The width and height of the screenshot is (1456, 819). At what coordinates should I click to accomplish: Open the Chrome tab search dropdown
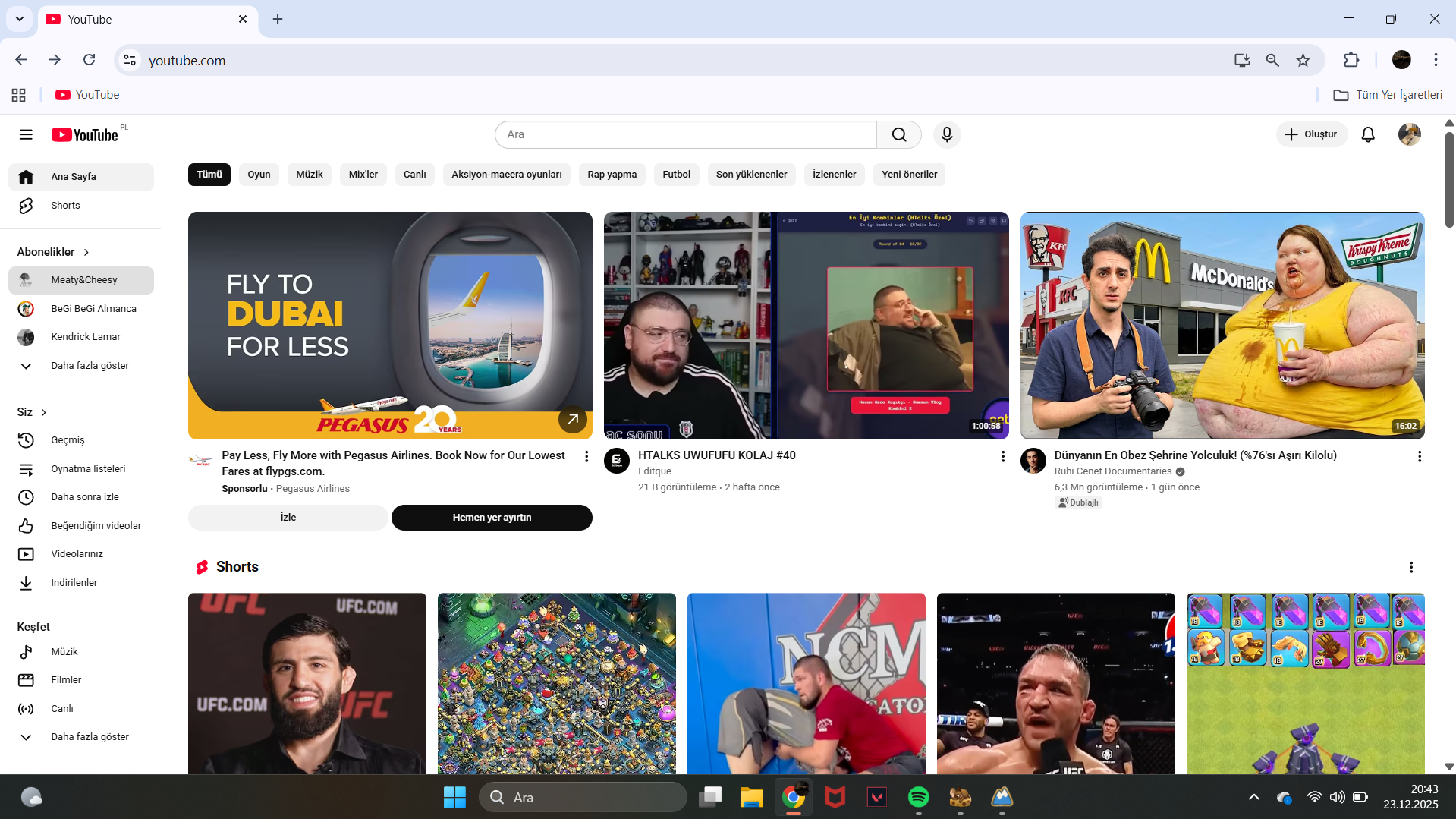tap(20, 19)
